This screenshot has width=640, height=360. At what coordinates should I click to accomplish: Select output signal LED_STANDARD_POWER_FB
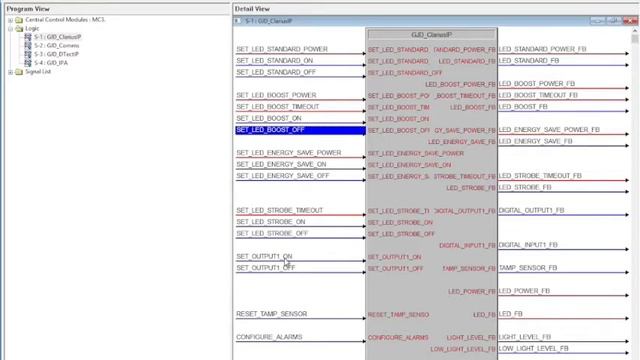point(542,49)
